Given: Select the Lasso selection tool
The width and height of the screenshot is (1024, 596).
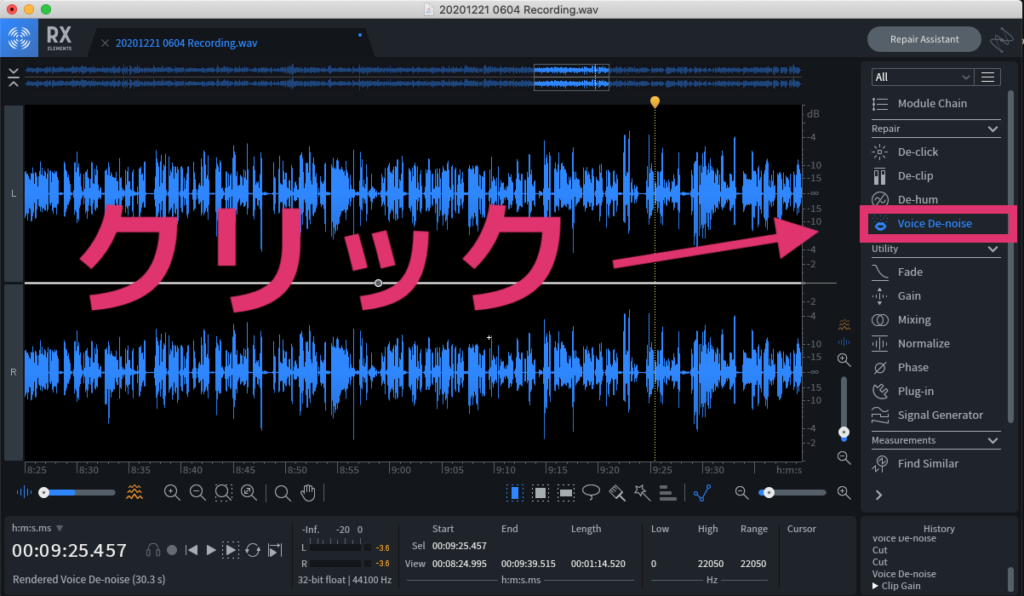Looking at the screenshot, I should click(591, 493).
